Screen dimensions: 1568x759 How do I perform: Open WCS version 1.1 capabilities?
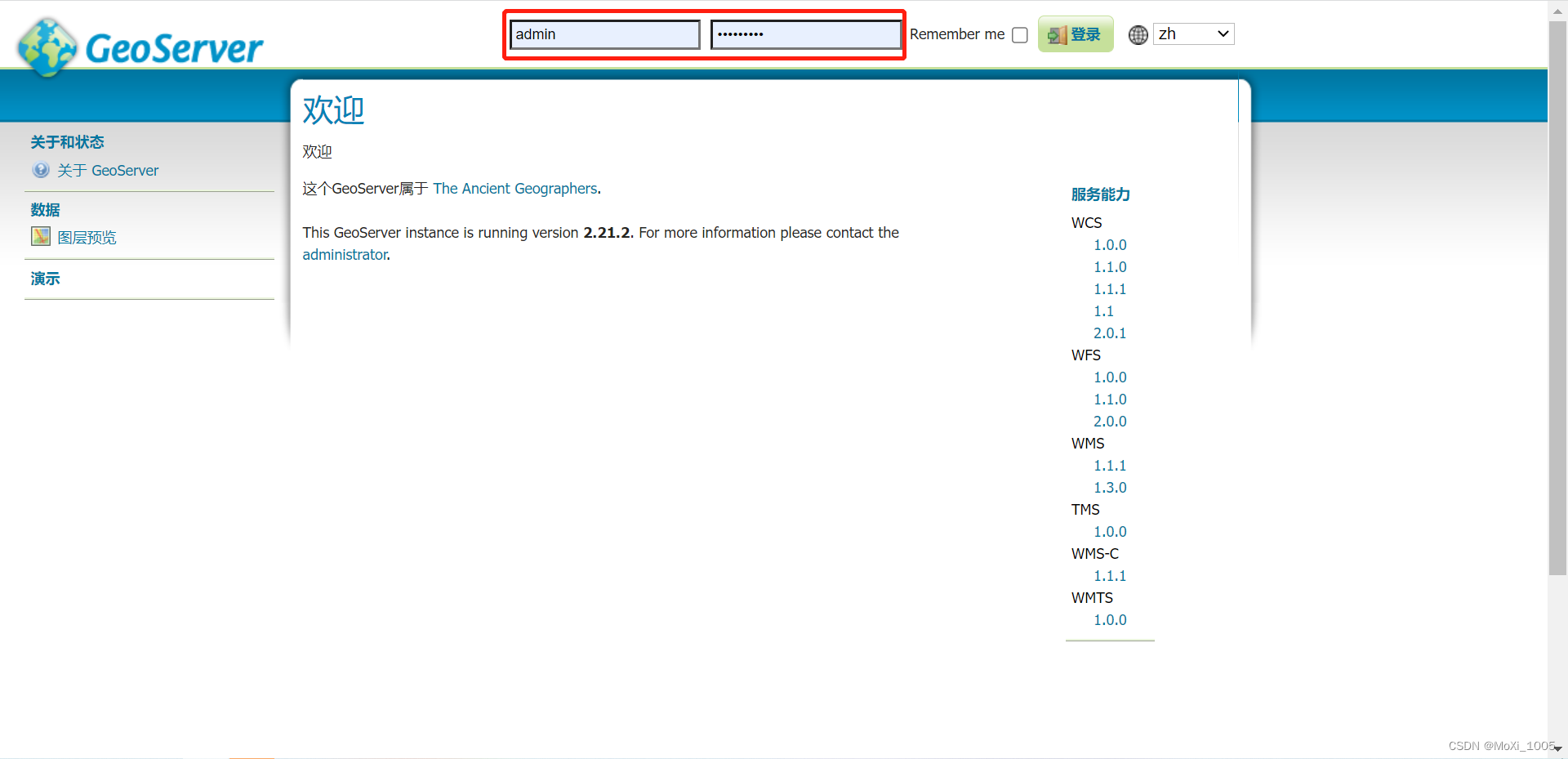[x=1103, y=311]
